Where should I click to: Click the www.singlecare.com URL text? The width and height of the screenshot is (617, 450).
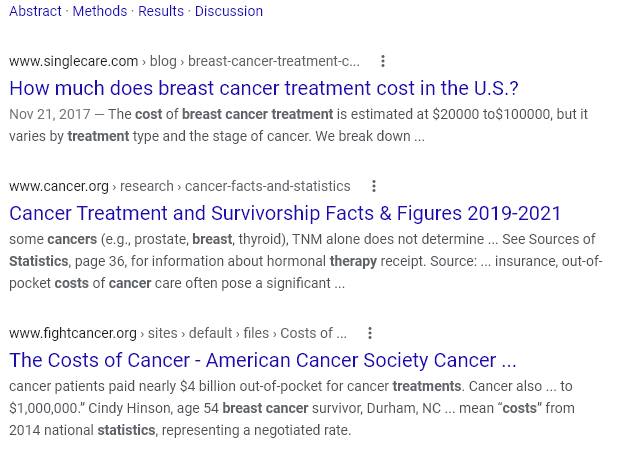74,61
